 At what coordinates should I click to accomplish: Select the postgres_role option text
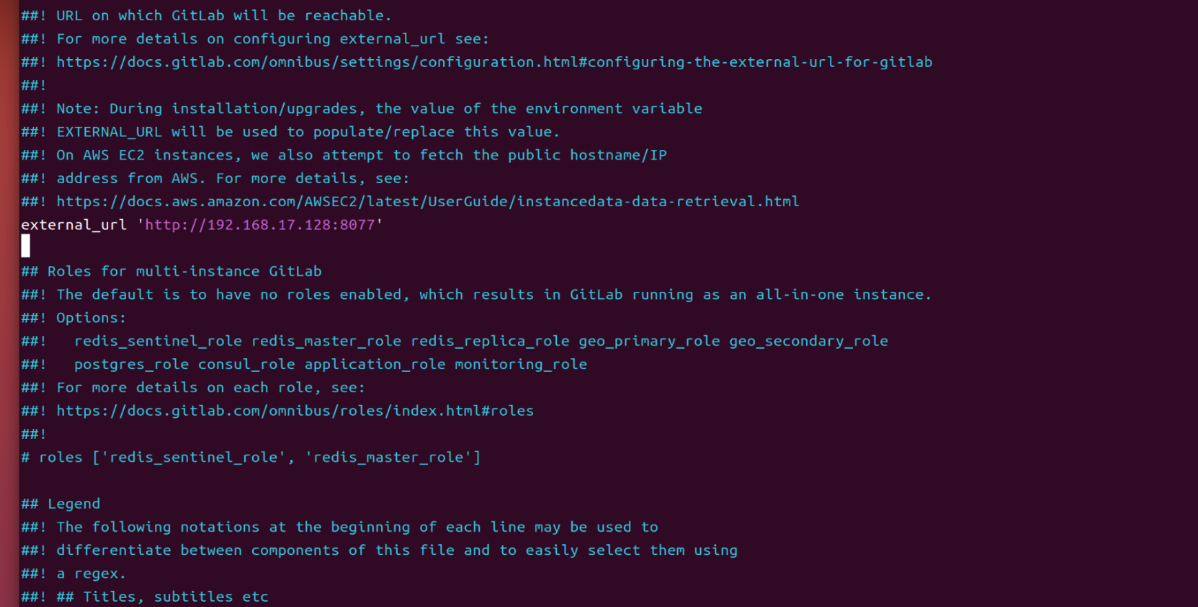click(x=131, y=365)
